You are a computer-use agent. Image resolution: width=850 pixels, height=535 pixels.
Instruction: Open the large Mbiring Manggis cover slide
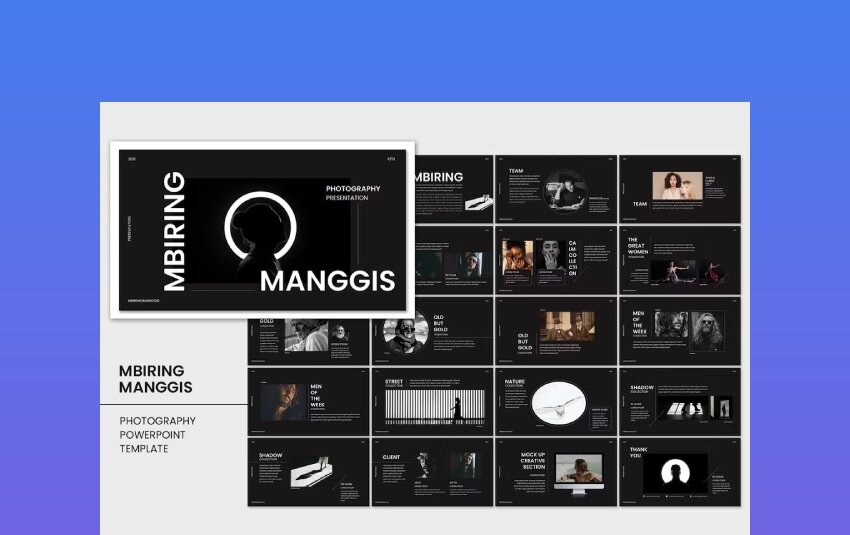(262, 230)
